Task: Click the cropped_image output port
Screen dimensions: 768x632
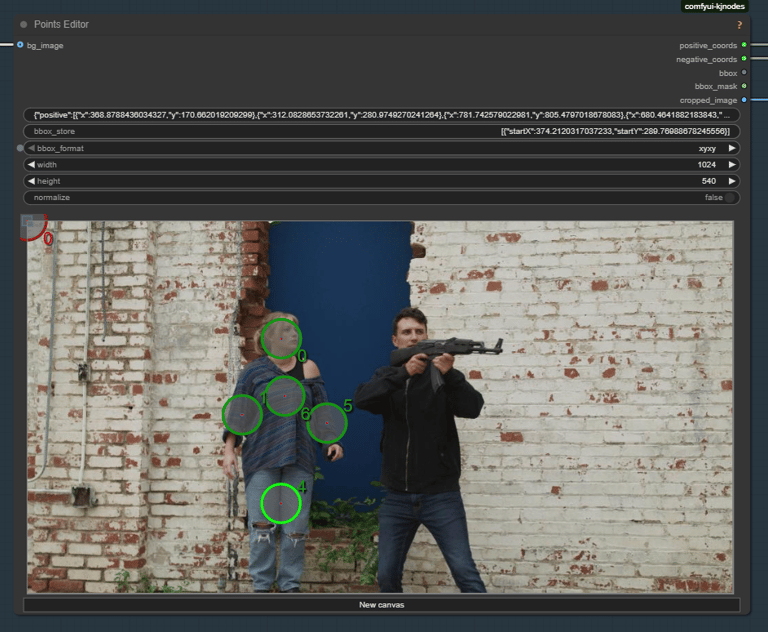Action: coord(744,100)
